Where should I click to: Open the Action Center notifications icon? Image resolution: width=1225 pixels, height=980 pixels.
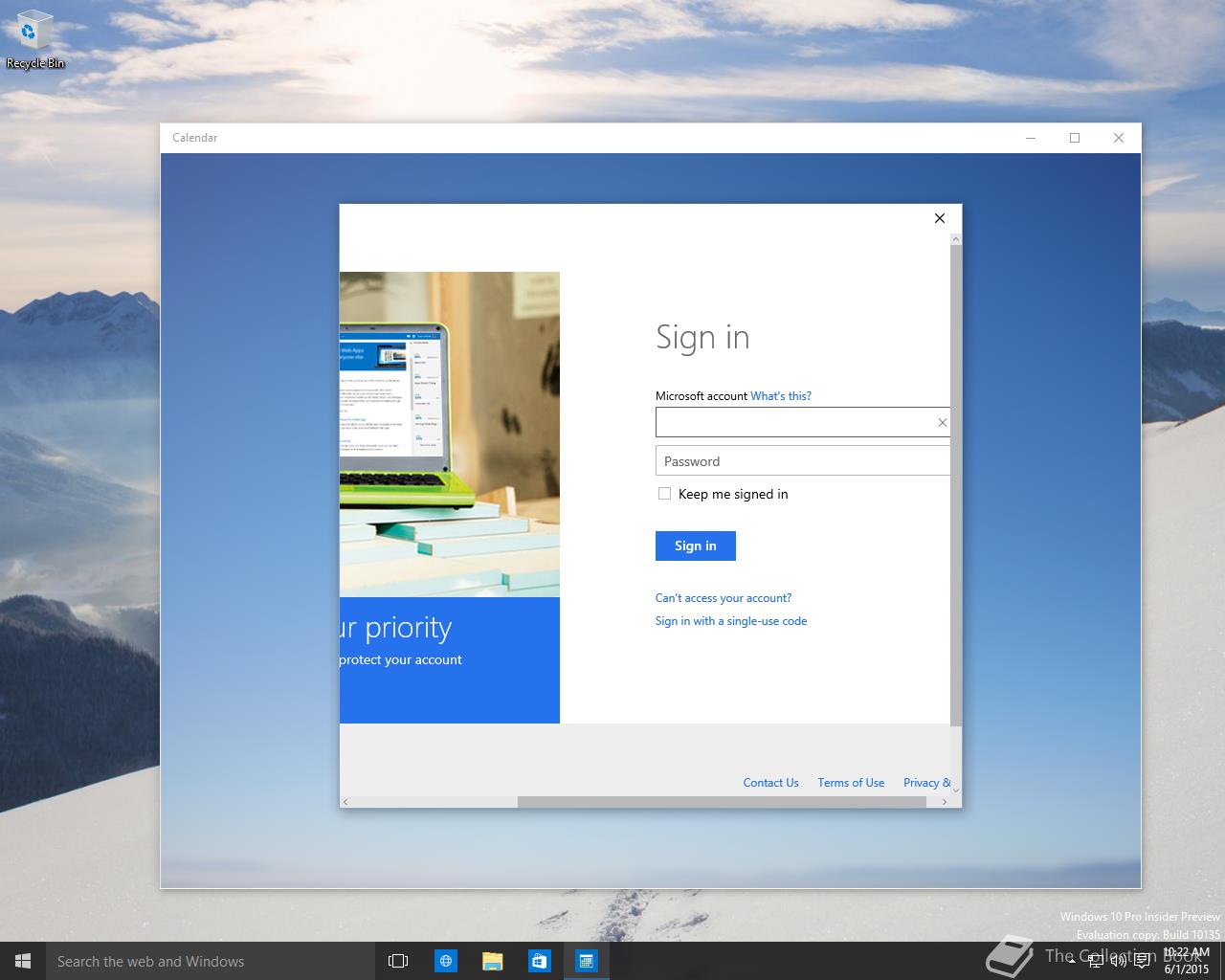pyautogui.click(x=1141, y=961)
